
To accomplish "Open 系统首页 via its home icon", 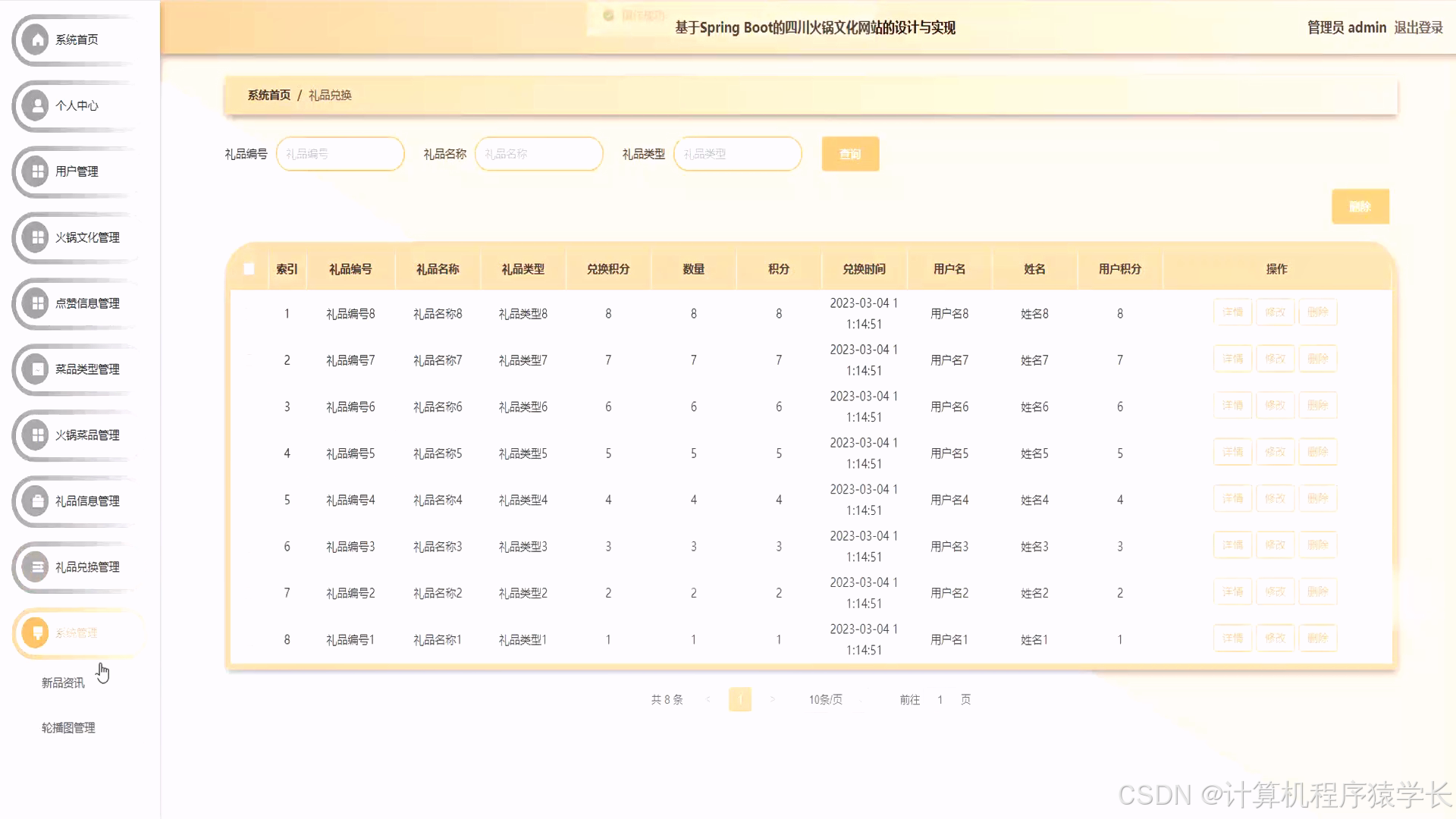I will pos(35,39).
